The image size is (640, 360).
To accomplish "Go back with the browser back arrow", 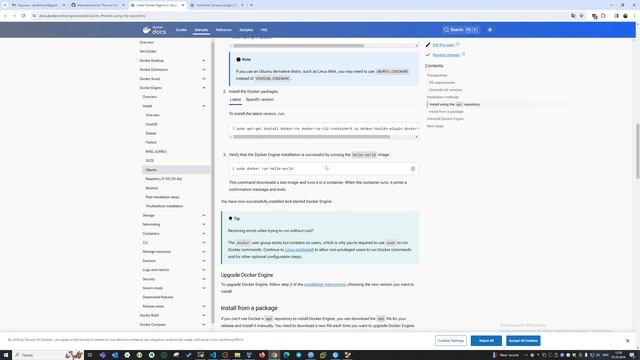I will (x=5, y=16).
